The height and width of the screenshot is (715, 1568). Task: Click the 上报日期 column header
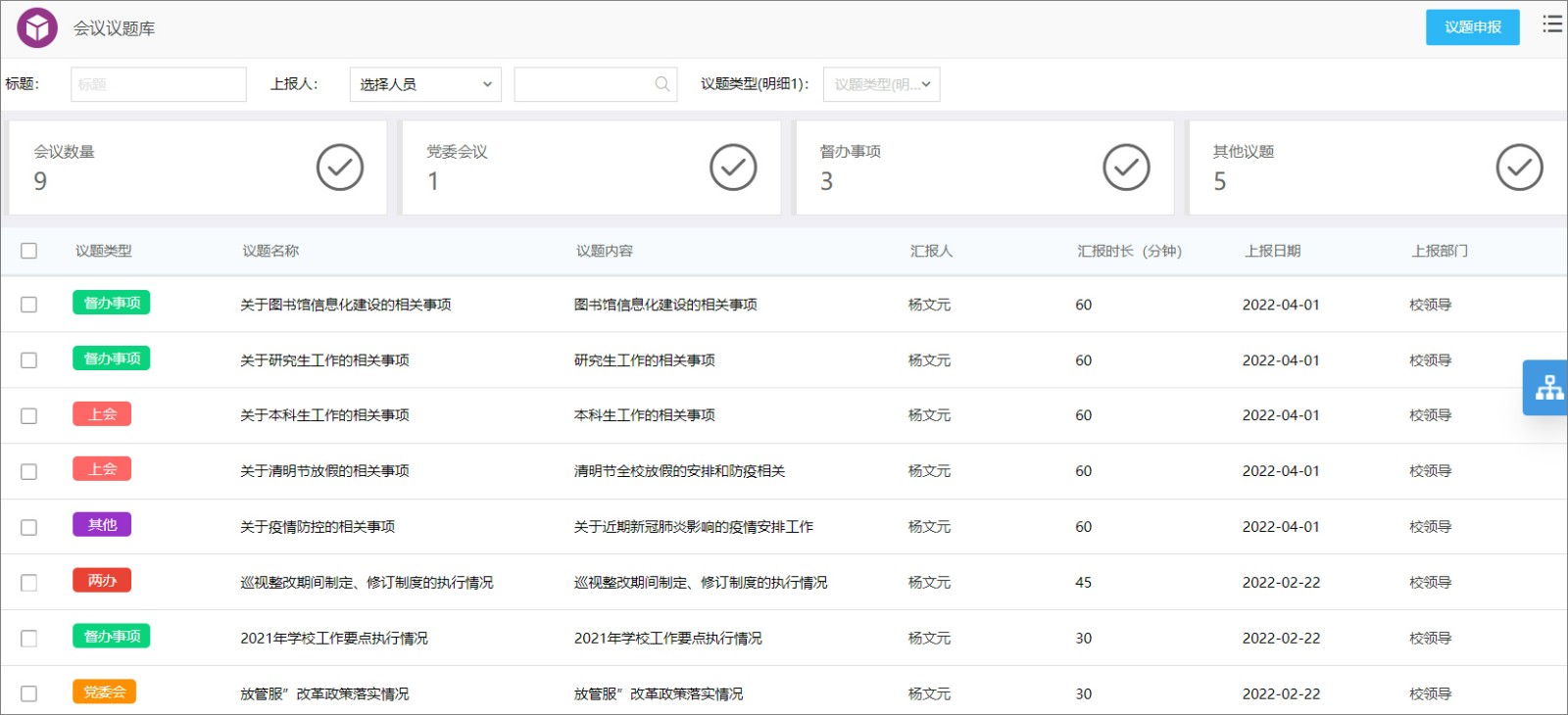[1272, 251]
